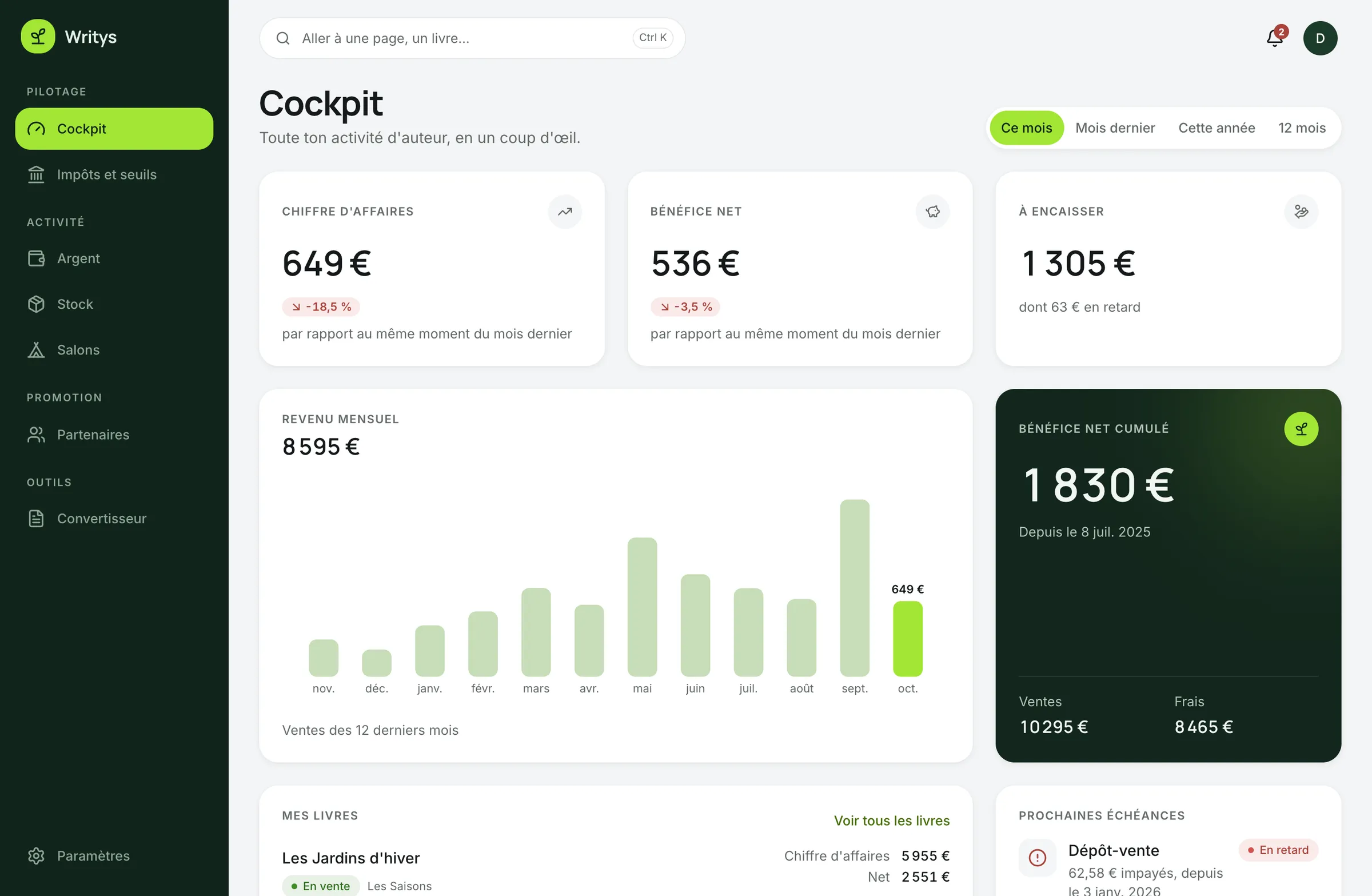This screenshot has height=896, width=1372.
Task: Click the dont 63 € en retard text
Action: pyautogui.click(x=1079, y=307)
